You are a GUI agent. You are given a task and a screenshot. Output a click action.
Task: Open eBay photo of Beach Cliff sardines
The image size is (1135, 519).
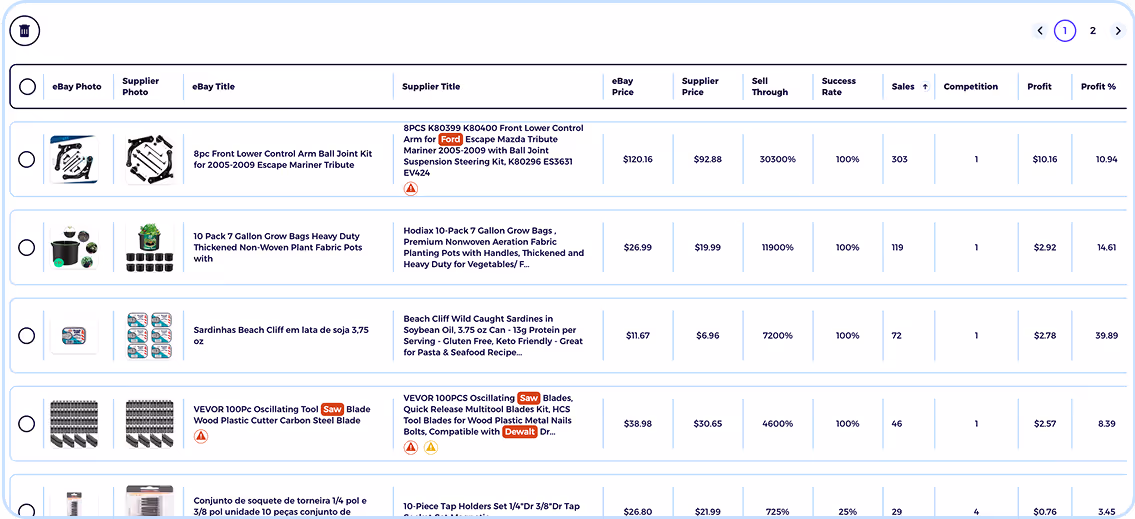click(x=75, y=336)
